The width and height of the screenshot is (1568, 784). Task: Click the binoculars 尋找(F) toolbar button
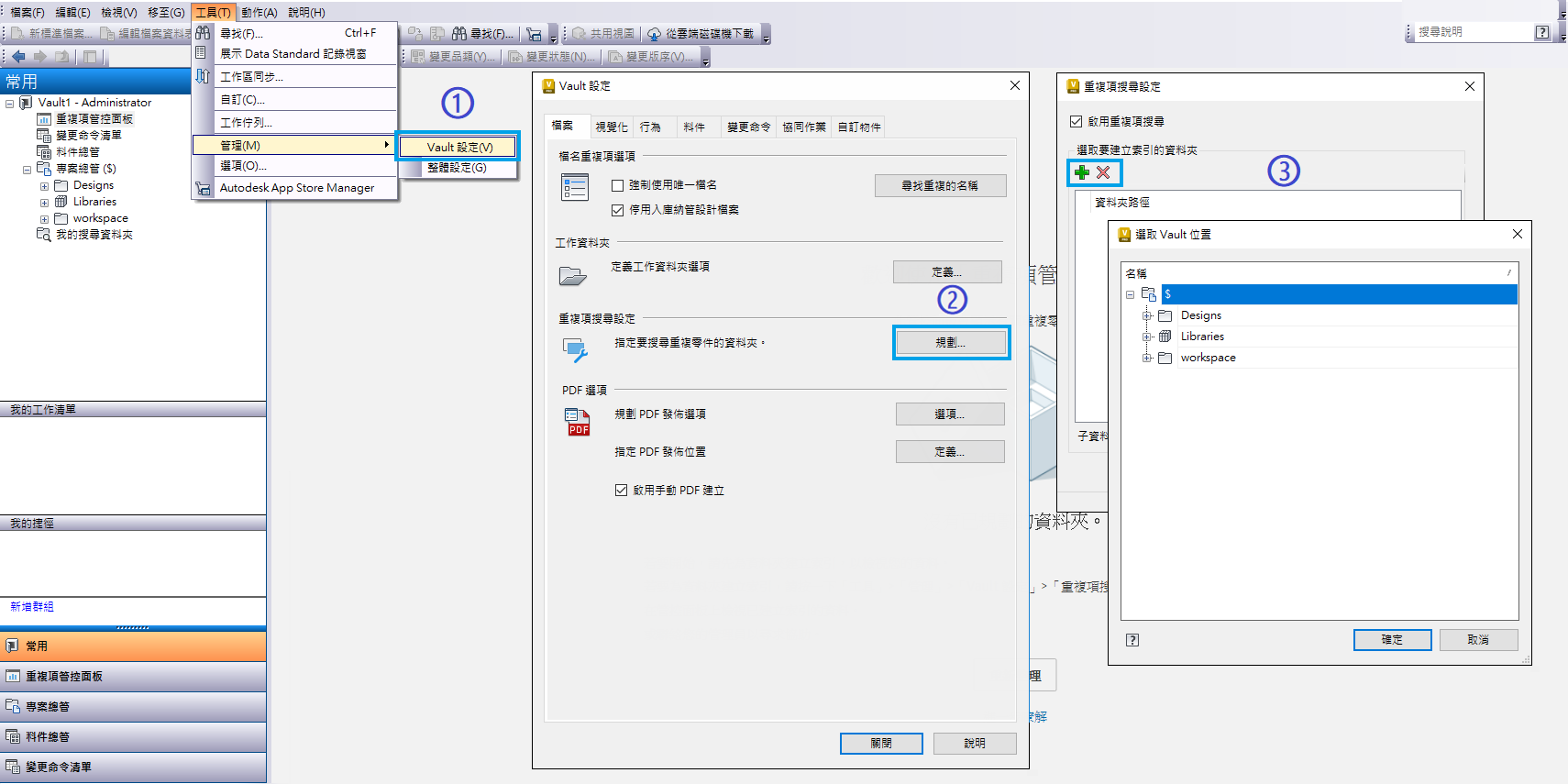(483, 34)
